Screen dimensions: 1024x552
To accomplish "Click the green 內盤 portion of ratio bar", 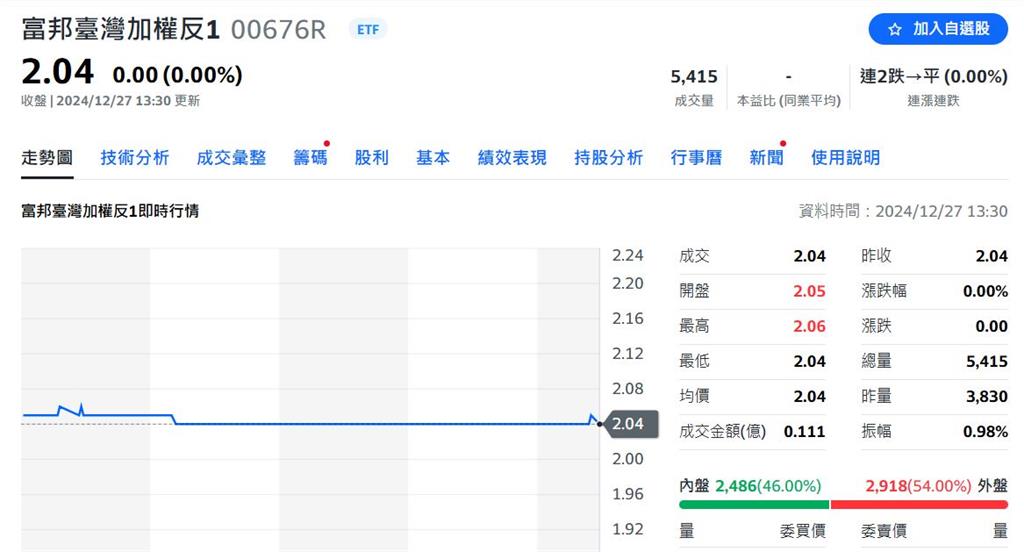I will point(754,504).
